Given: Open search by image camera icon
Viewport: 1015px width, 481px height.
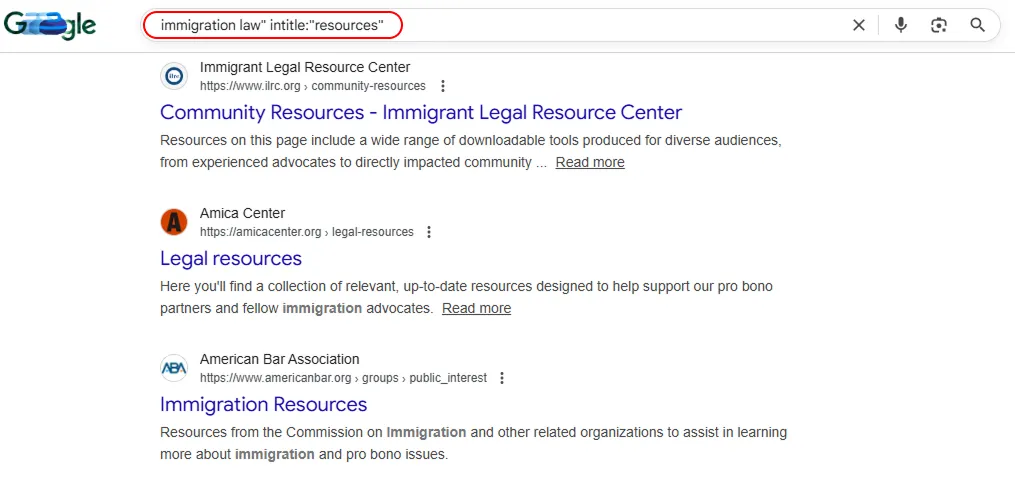Looking at the screenshot, I should coord(939,25).
